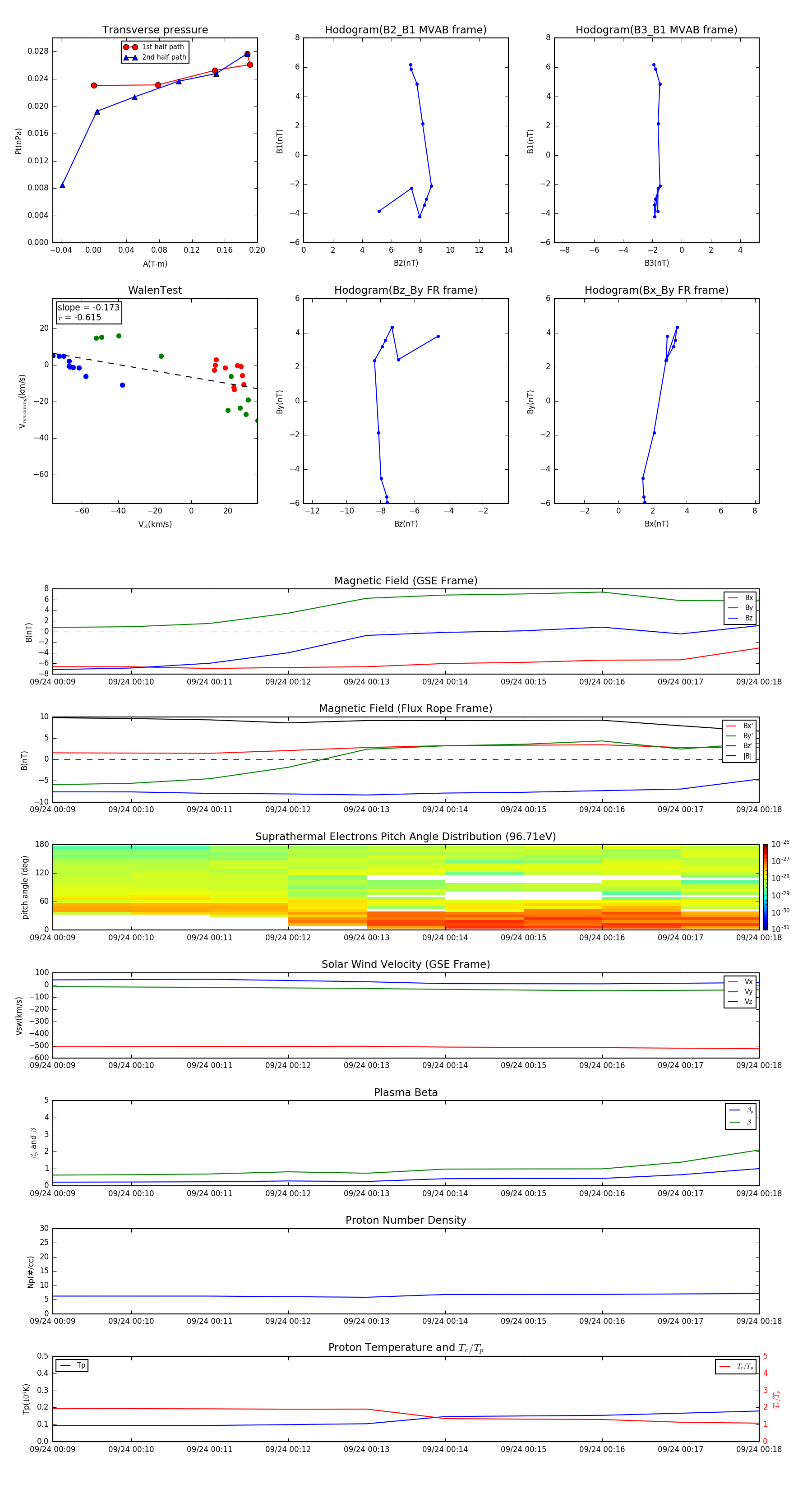Click the "Pt(nPa)" y-axis label
Screen dimensions: 812x1489
(18, 140)
